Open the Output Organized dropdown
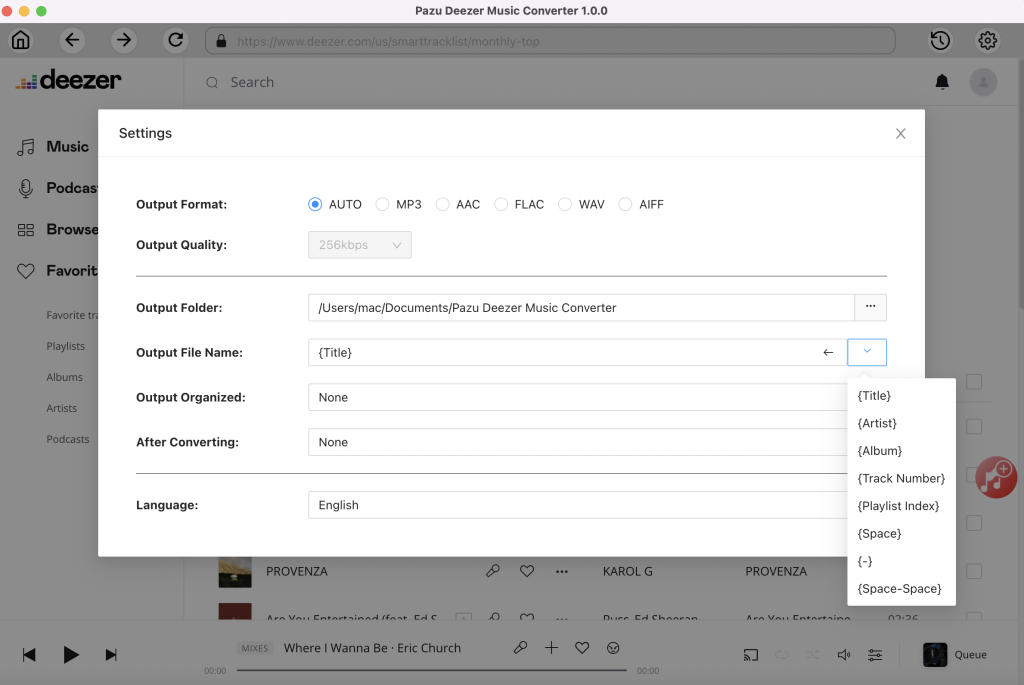This screenshot has width=1024, height=685. click(x=577, y=397)
